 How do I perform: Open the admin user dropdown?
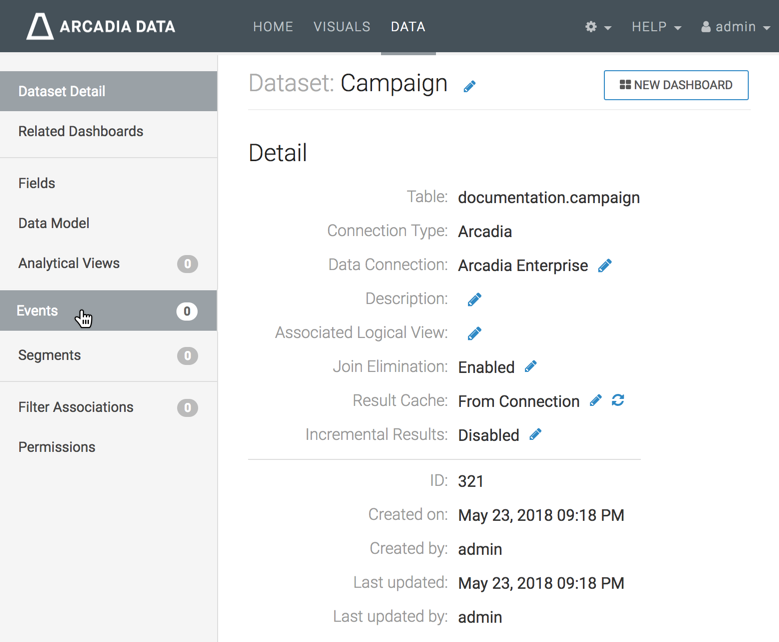coord(734,27)
